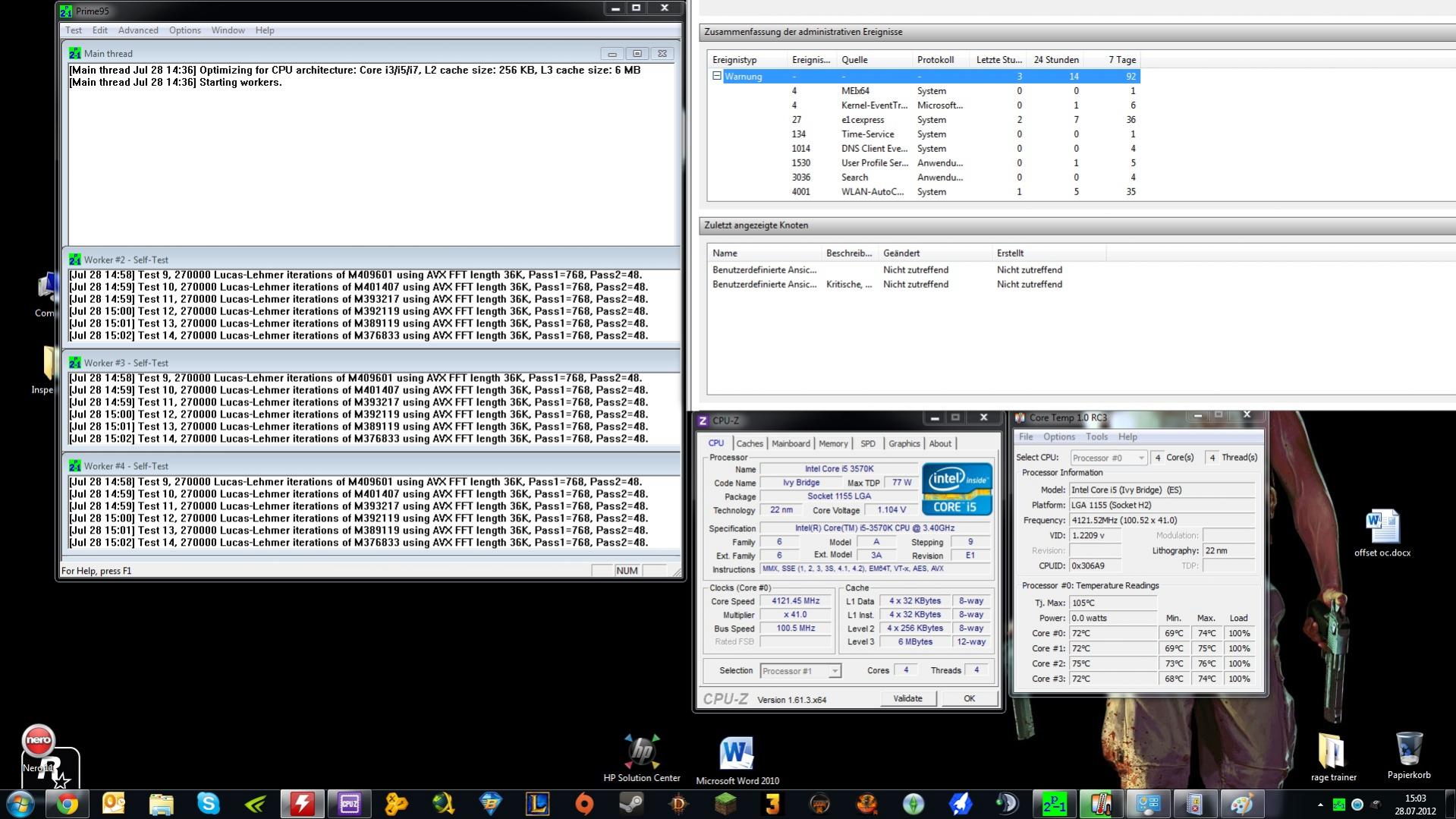Viewport: 1456px width, 819px height.
Task: Open Microsoft Word 2010 desktop shortcut
Action: click(737, 760)
